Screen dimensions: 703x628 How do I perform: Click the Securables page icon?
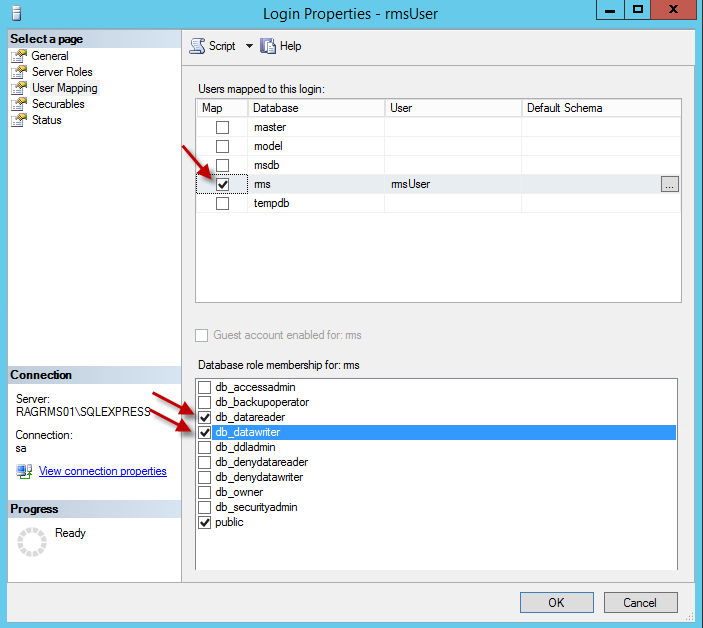tap(19, 104)
